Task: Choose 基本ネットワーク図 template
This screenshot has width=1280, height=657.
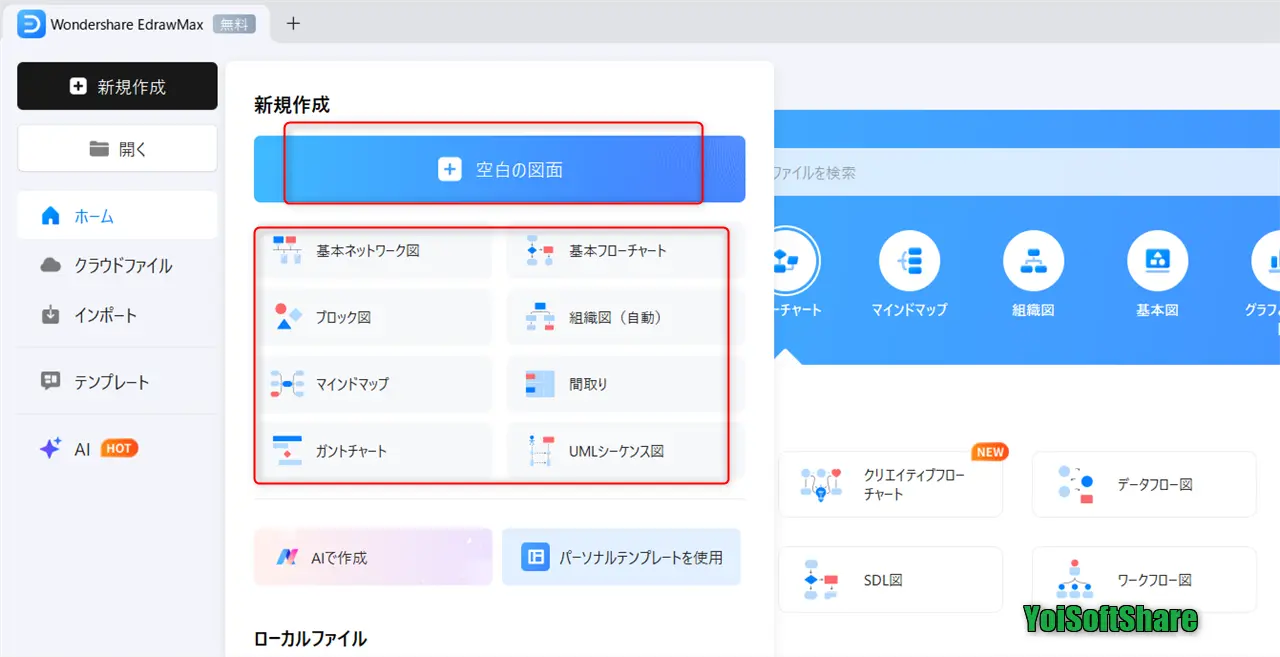Action: [x=372, y=250]
